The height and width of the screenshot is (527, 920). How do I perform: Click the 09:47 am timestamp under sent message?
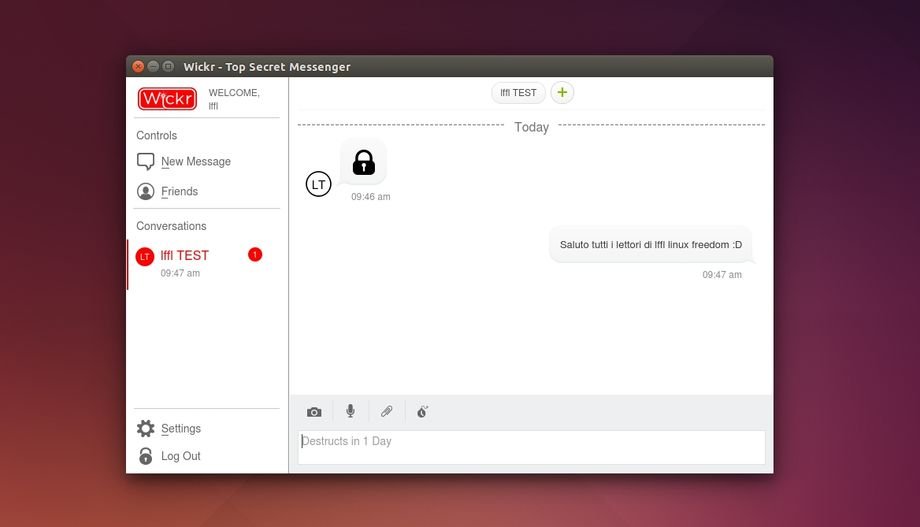pyautogui.click(x=722, y=275)
